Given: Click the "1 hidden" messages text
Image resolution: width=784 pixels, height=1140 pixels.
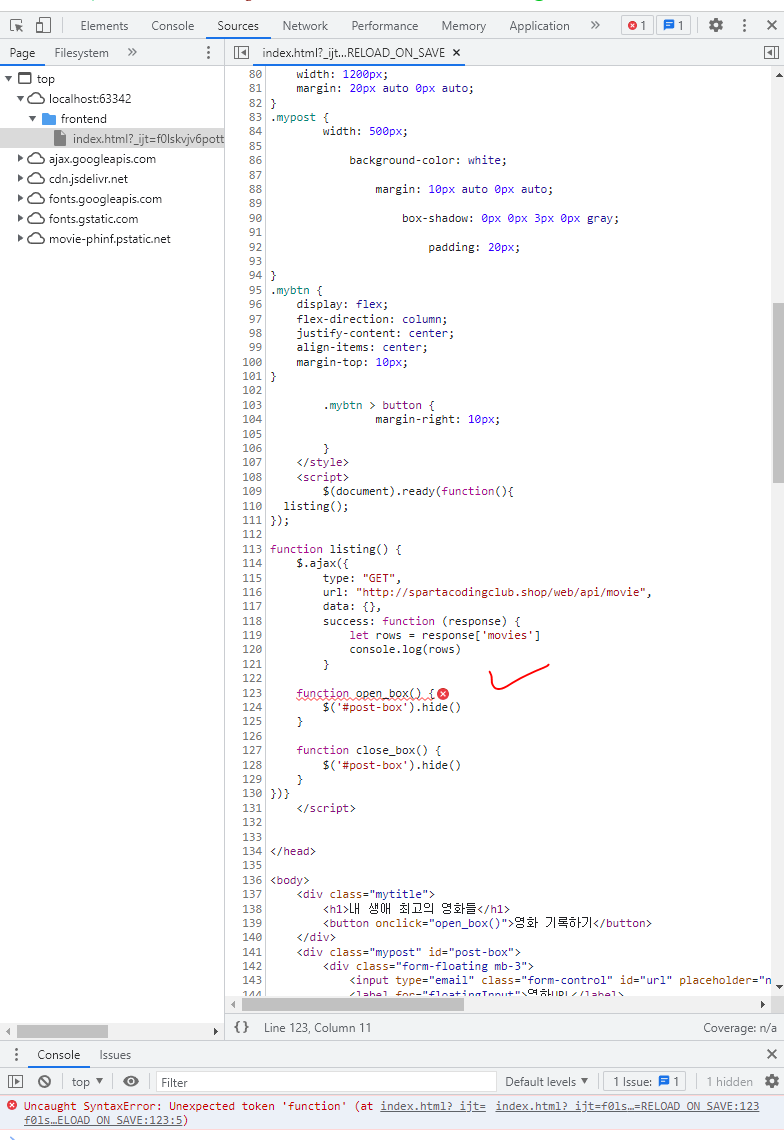Looking at the screenshot, I should click(x=729, y=1082).
